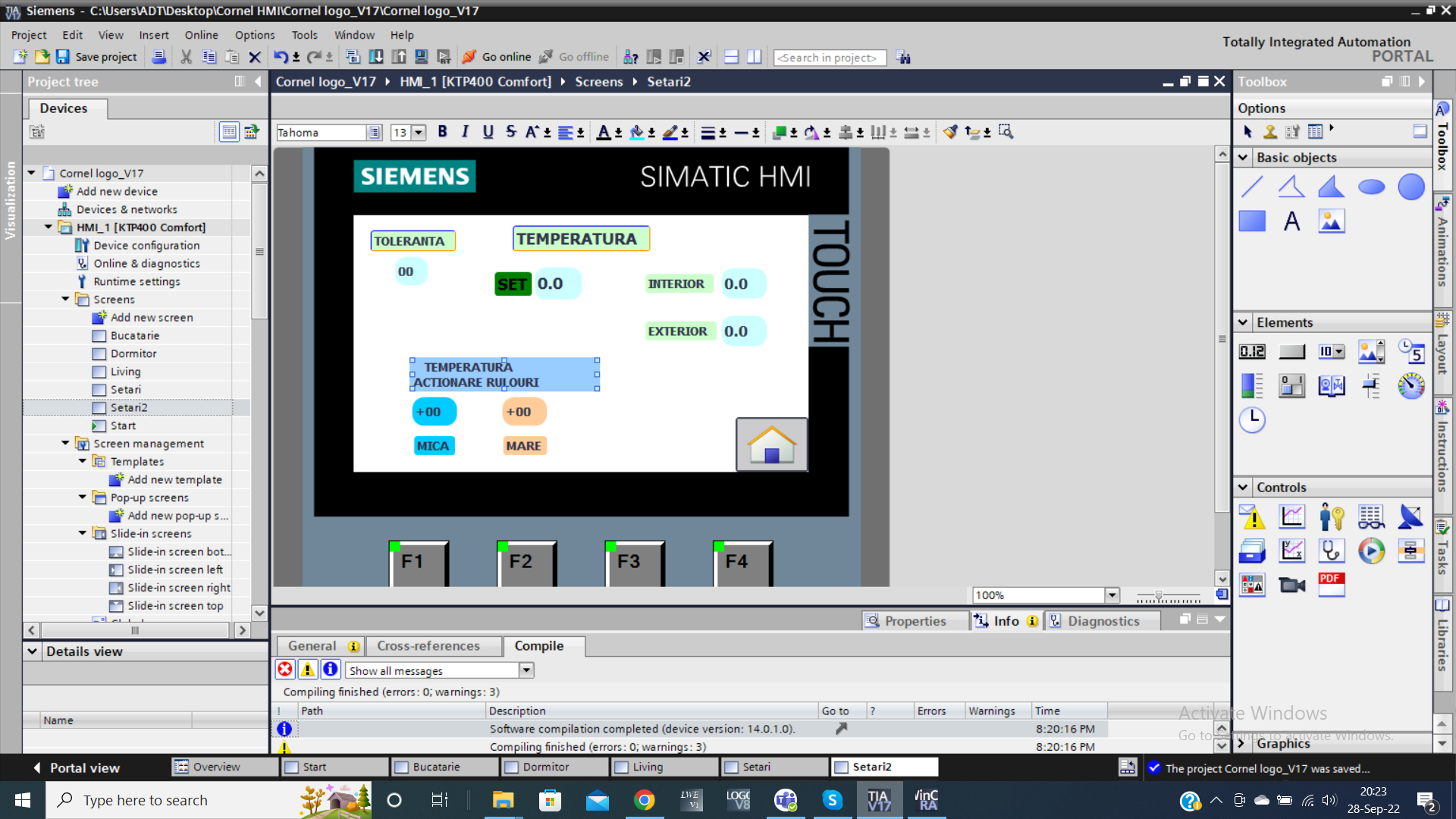Screen dimensions: 1456x819
Task: Open the Show all messages dropdown
Action: click(x=526, y=670)
